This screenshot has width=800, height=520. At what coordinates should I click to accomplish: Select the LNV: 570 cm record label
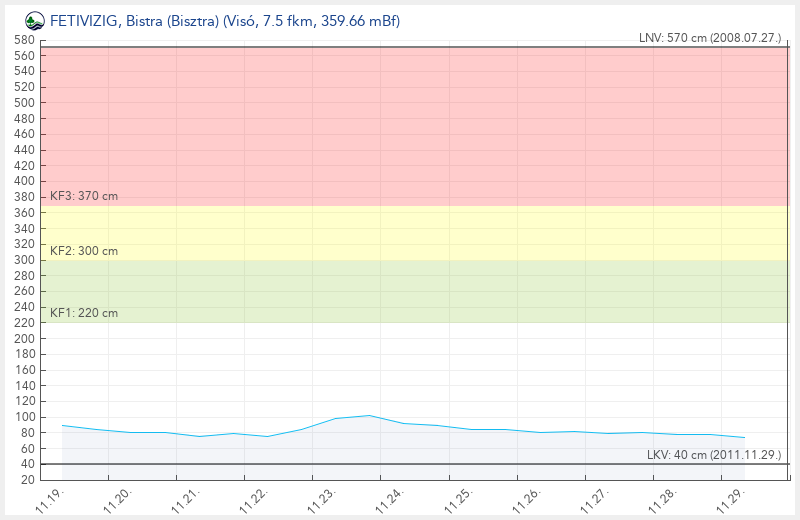tap(709, 38)
